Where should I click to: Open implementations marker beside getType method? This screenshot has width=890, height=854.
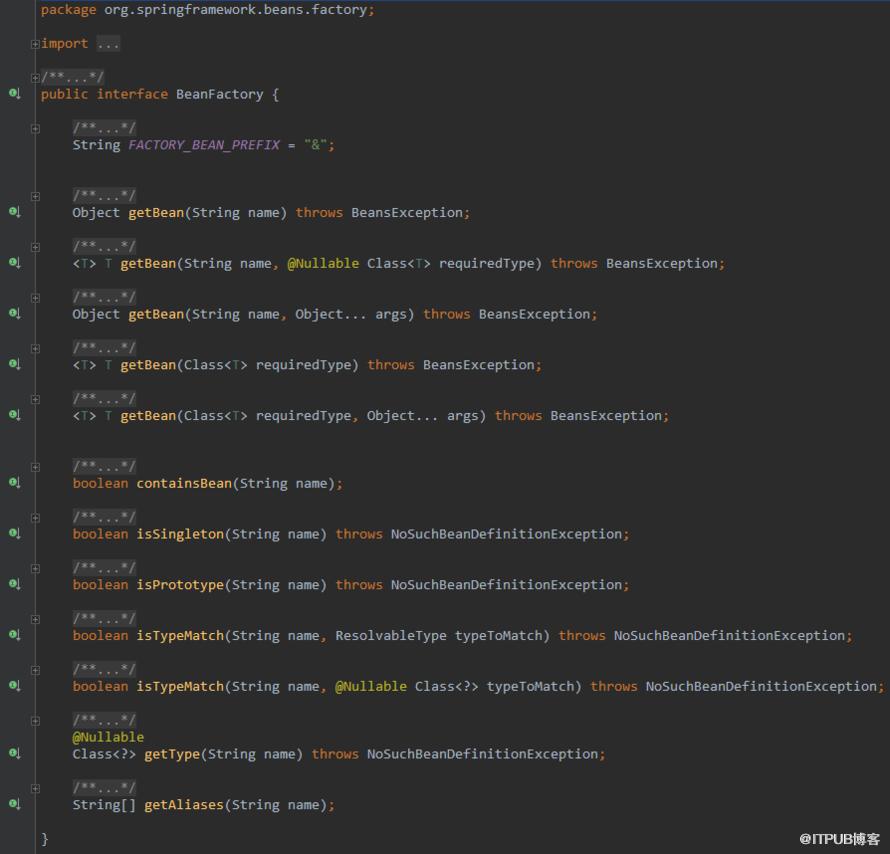(15, 754)
